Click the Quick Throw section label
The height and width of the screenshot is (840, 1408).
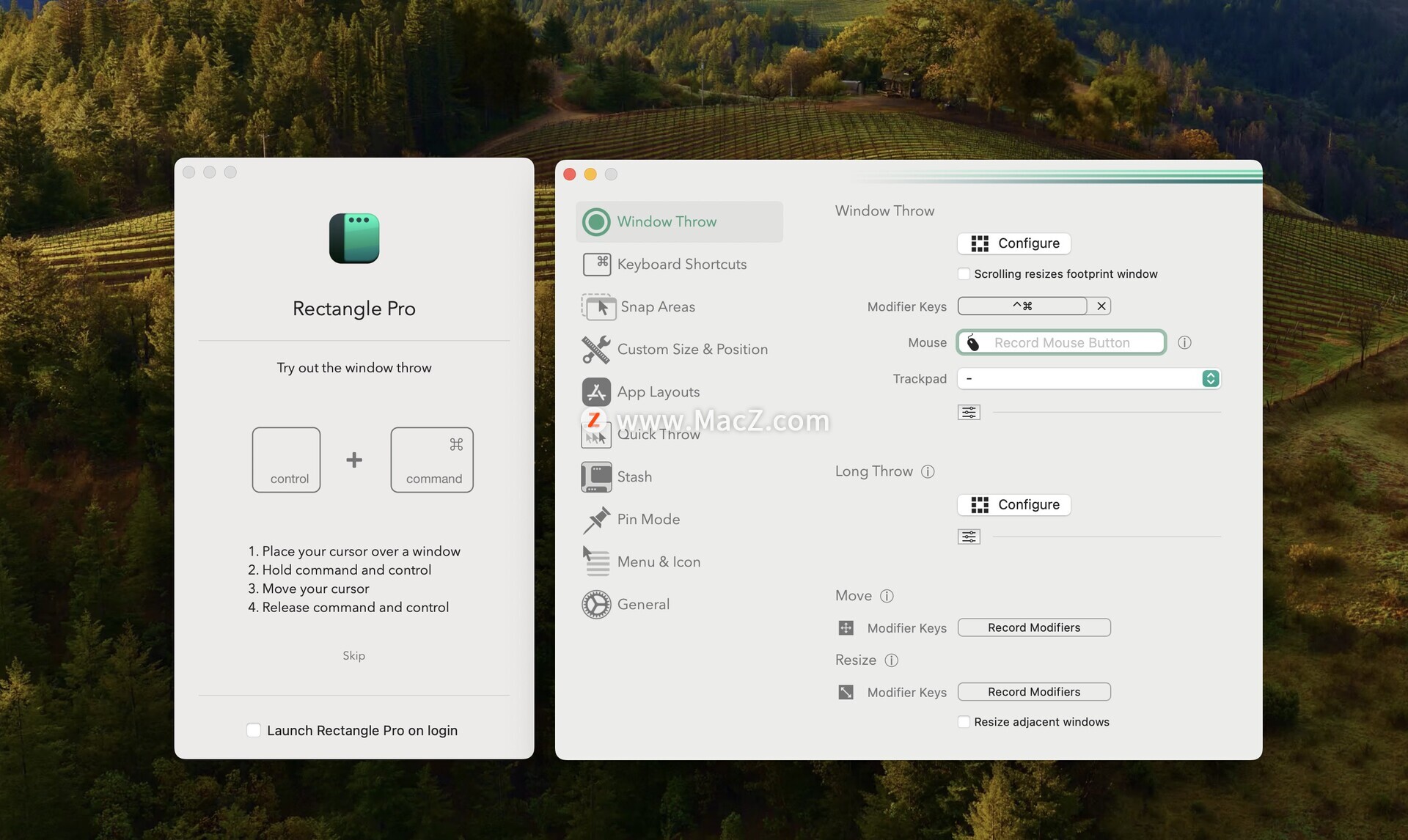pyautogui.click(x=659, y=434)
